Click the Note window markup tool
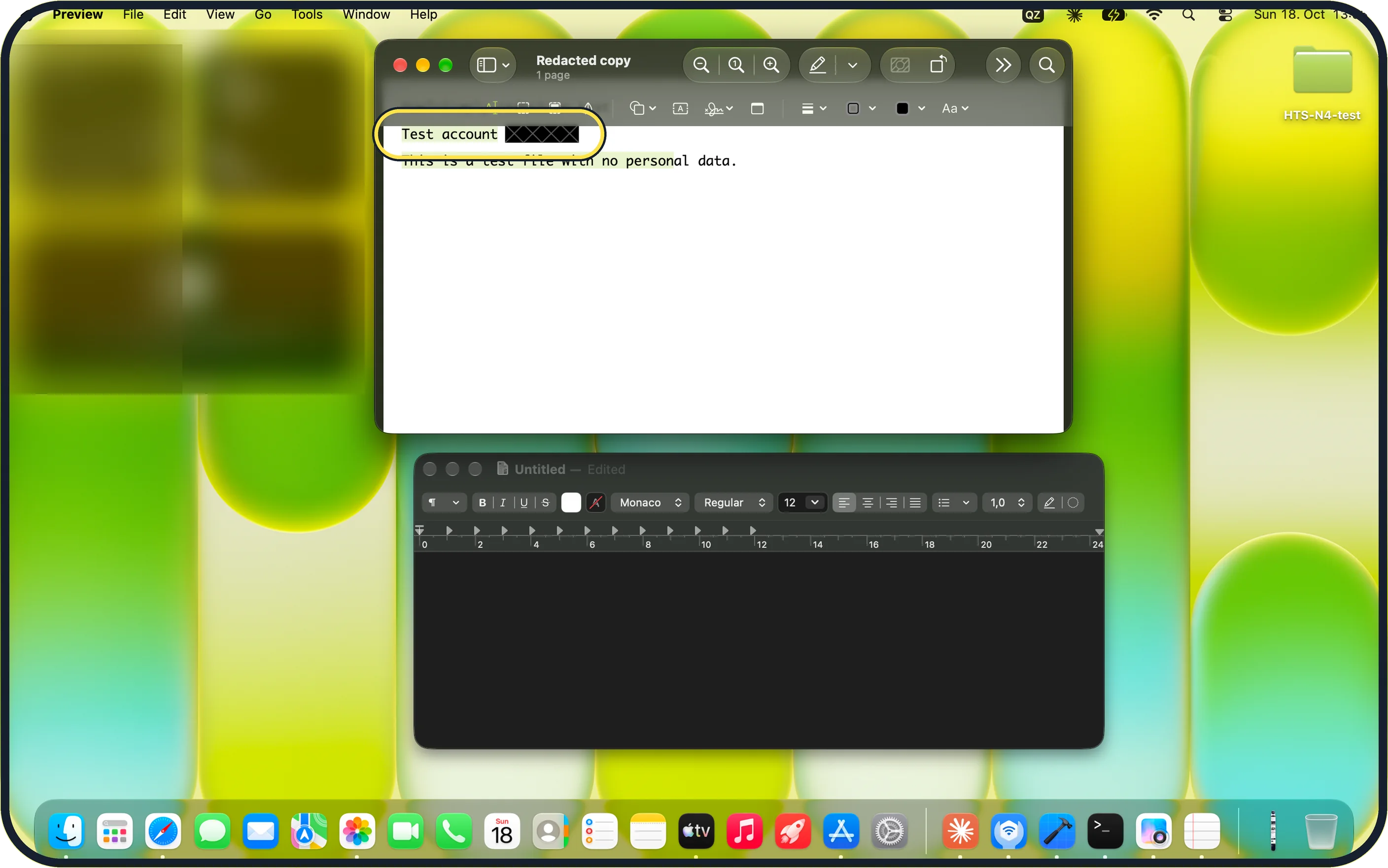The height and width of the screenshot is (868, 1388). pos(757,108)
